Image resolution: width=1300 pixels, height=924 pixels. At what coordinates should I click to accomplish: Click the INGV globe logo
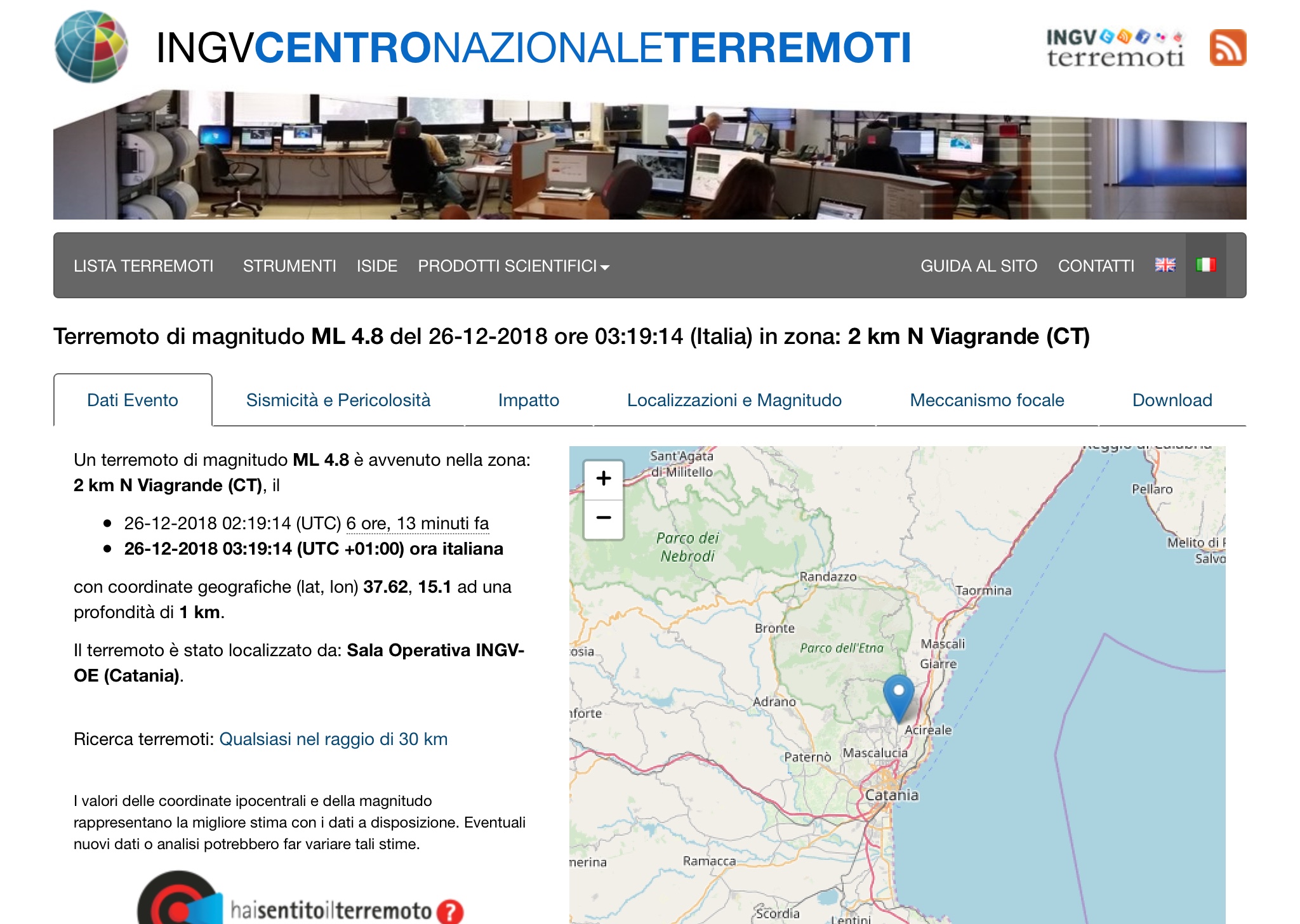click(x=91, y=46)
